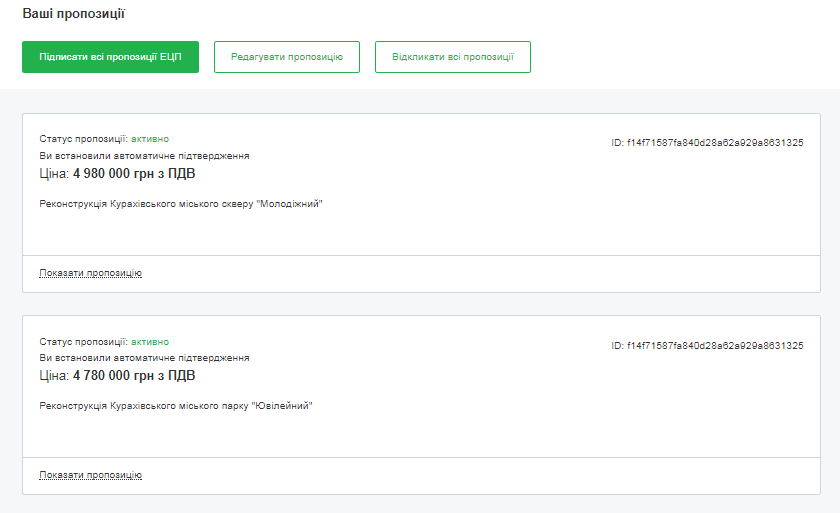The width and height of the screenshot is (840, 513).
Task: Click "Статус пропозиції:" label in the Ювілейний card
Action: point(83,341)
